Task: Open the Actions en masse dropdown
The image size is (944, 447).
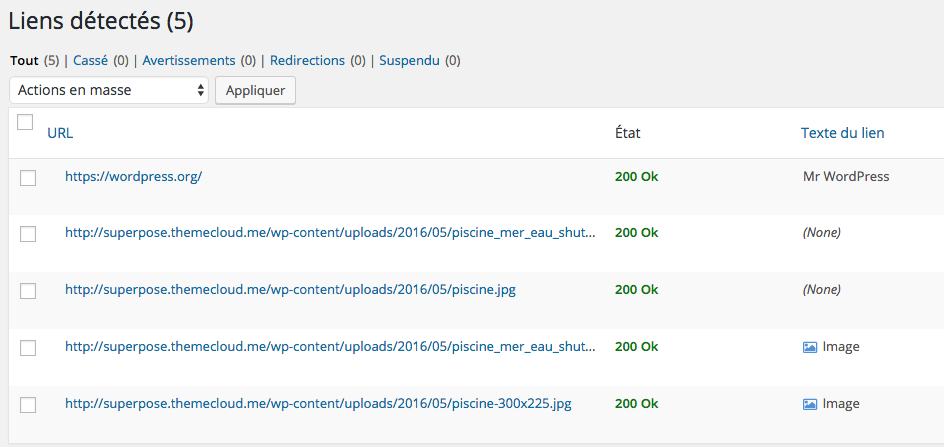Action: pyautogui.click(x=109, y=90)
